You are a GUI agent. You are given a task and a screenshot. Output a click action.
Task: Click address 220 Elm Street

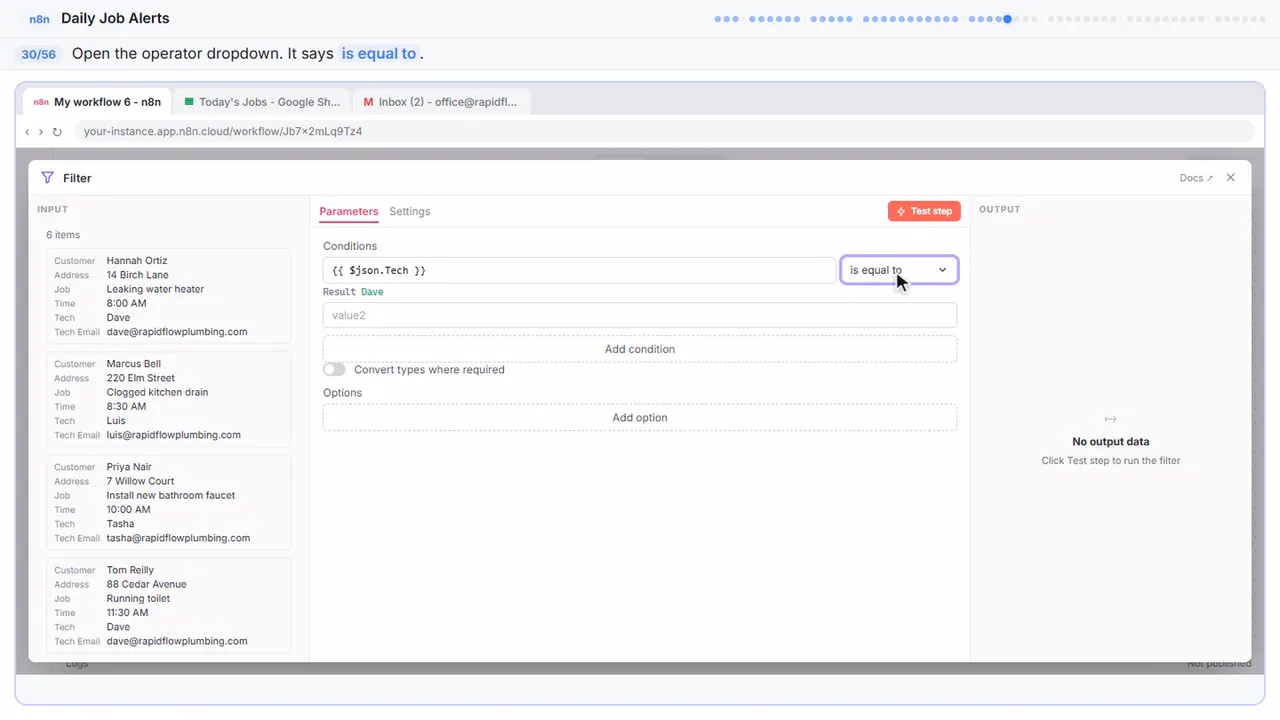pyautogui.click(x=141, y=378)
